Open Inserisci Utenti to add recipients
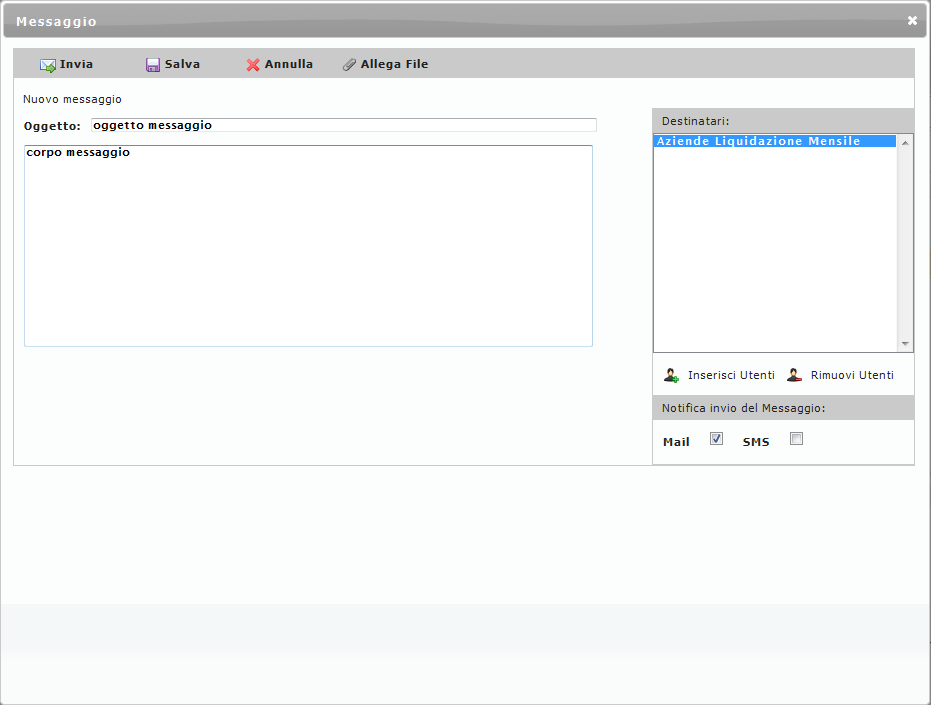The width and height of the screenshot is (931, 705). tap(732, 375)
